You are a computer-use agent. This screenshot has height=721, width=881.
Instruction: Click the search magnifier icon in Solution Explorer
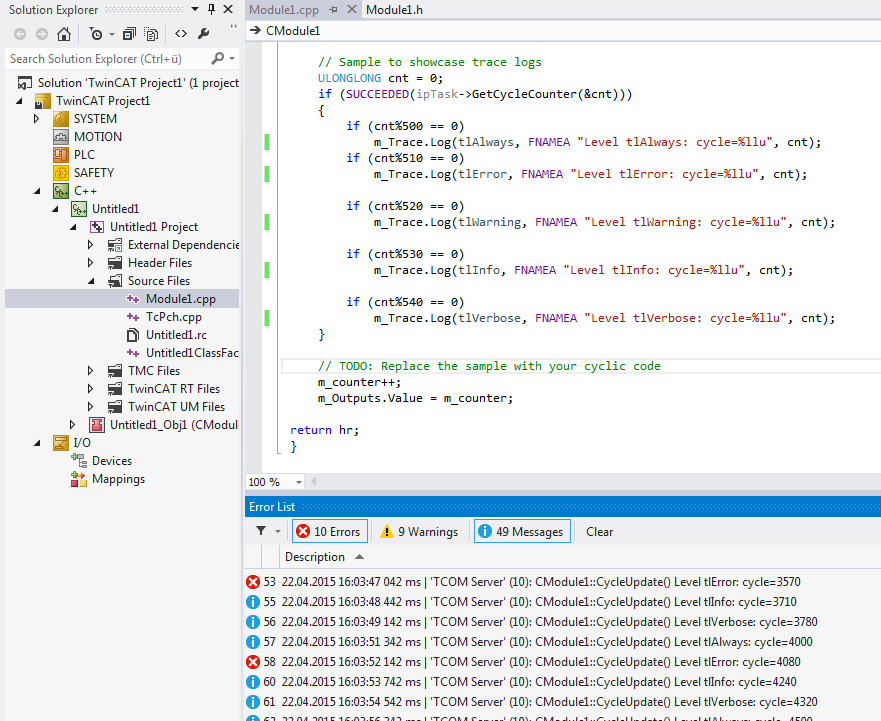tap(217, 58)
